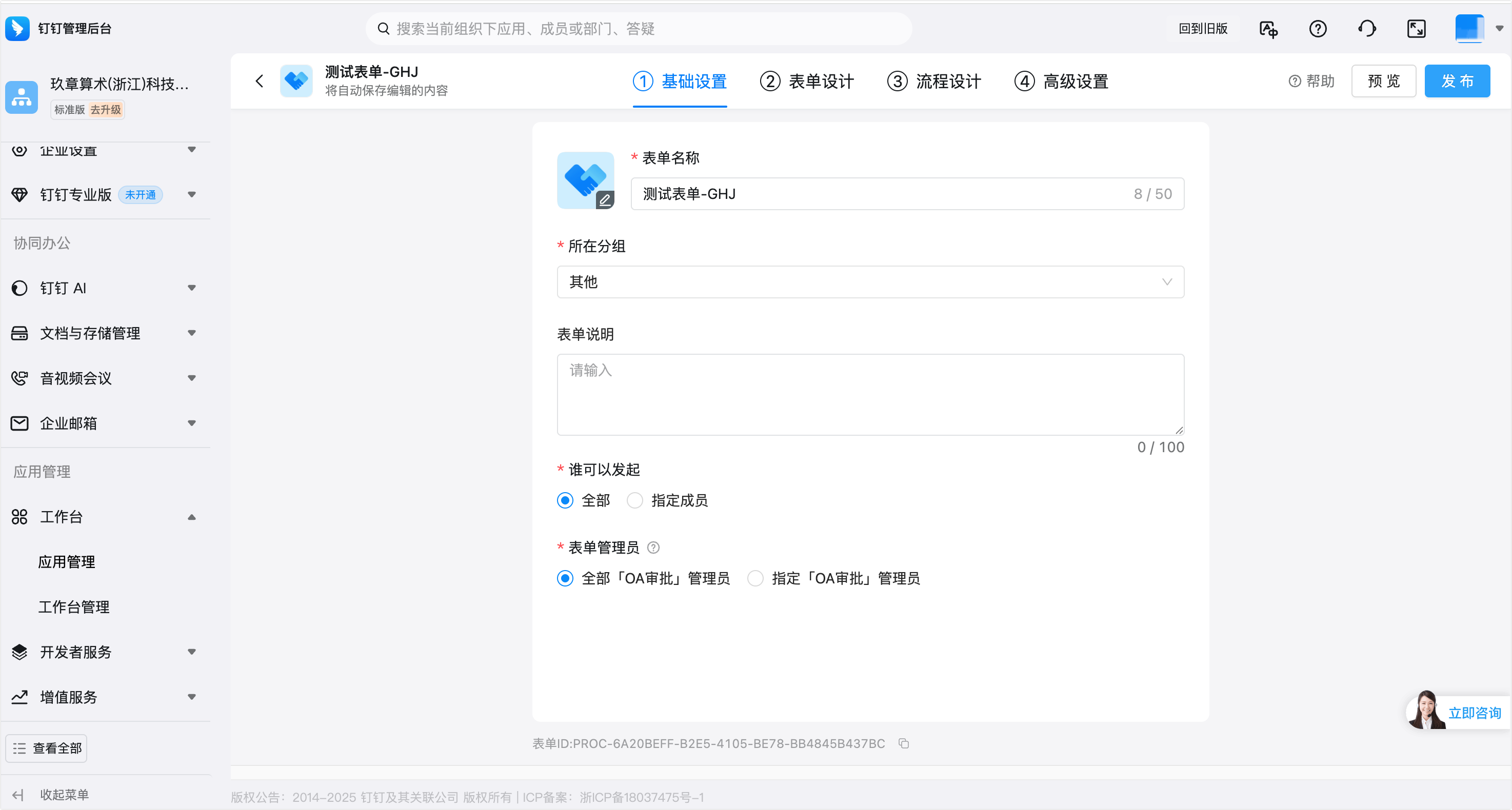The image size is (1512, 810).
Task: Open the help question-mark icon in top bar
Action: 1318,29
